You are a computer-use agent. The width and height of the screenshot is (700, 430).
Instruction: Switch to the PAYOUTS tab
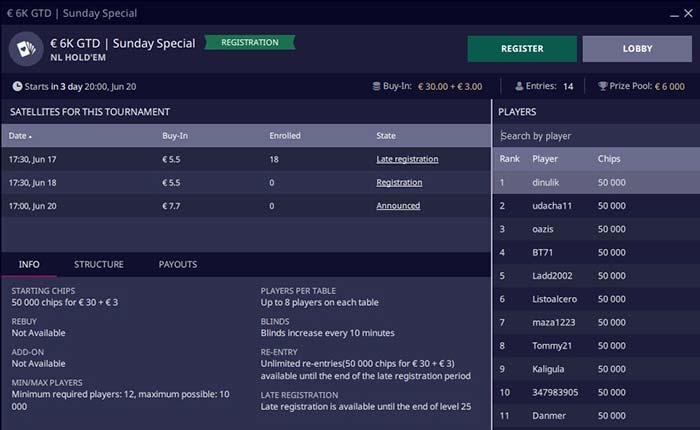click(178, 264)
